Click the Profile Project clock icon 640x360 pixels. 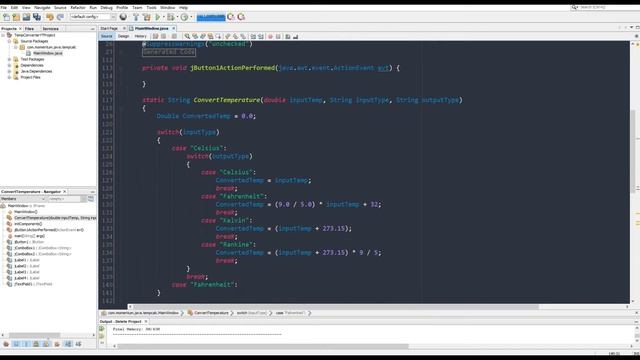[x=184, y=17]
